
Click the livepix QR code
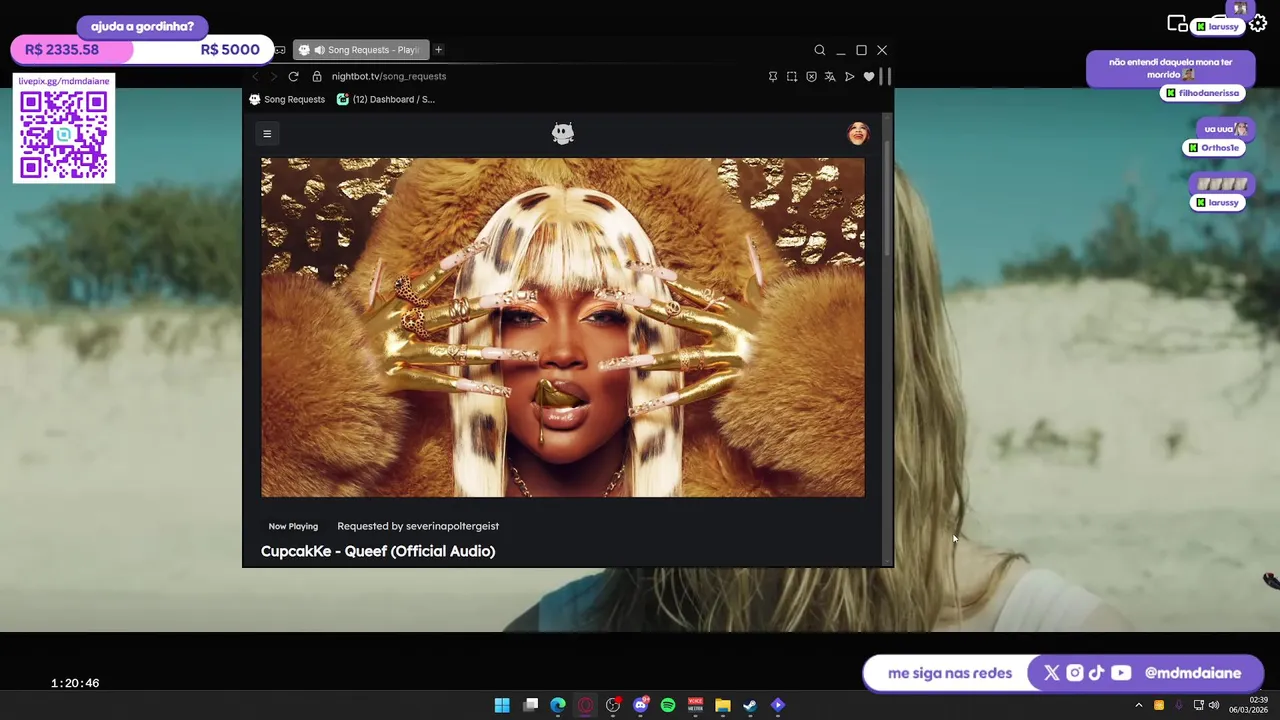click(64, 135)
